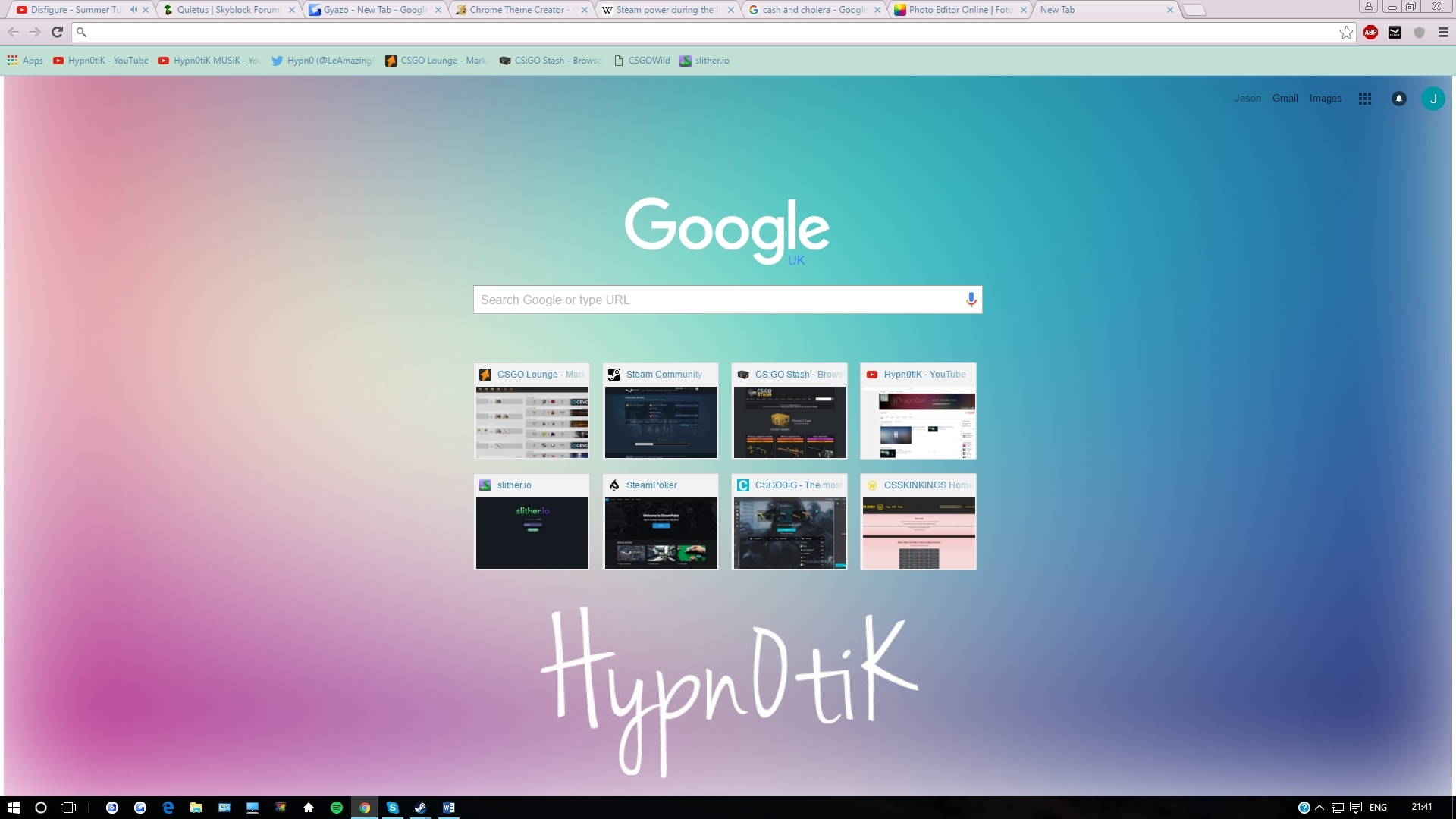
Task: Open the Chrome hamburger menu
Action: click(x=1443, y=32)
